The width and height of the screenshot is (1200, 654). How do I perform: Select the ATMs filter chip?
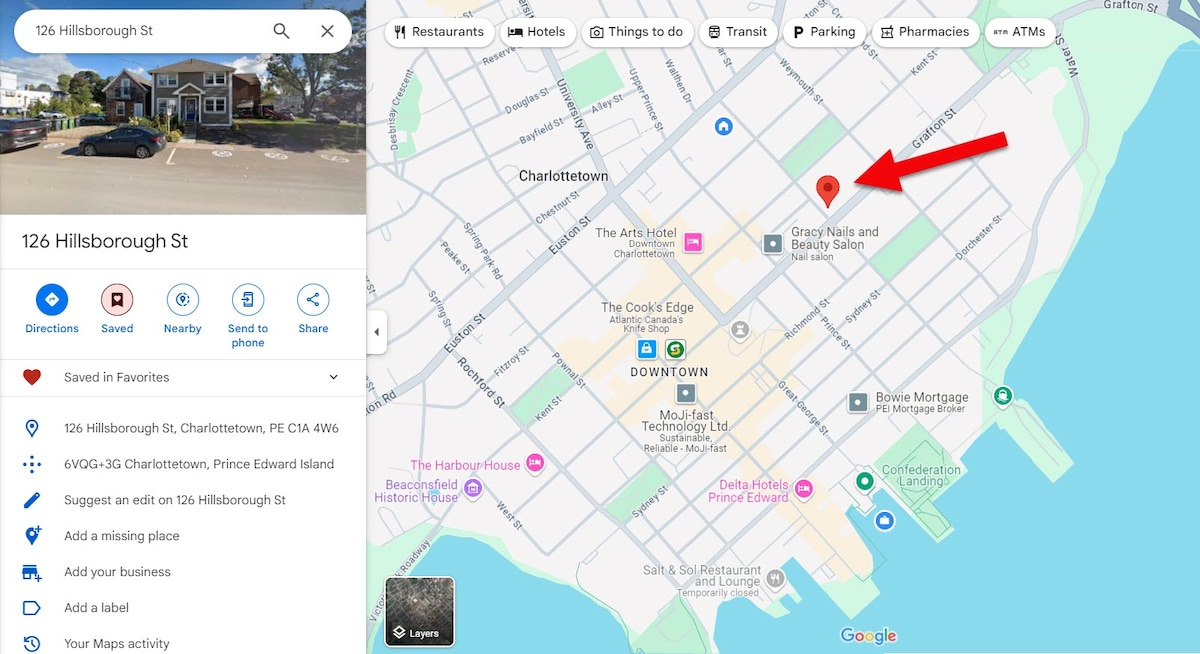click(x=1019, y=32)
